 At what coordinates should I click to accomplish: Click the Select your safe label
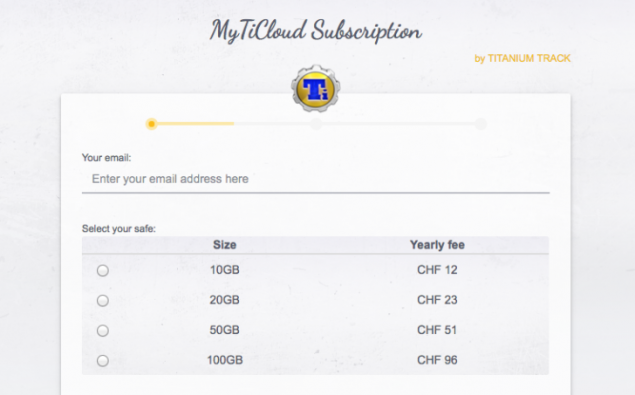(119, 228)
